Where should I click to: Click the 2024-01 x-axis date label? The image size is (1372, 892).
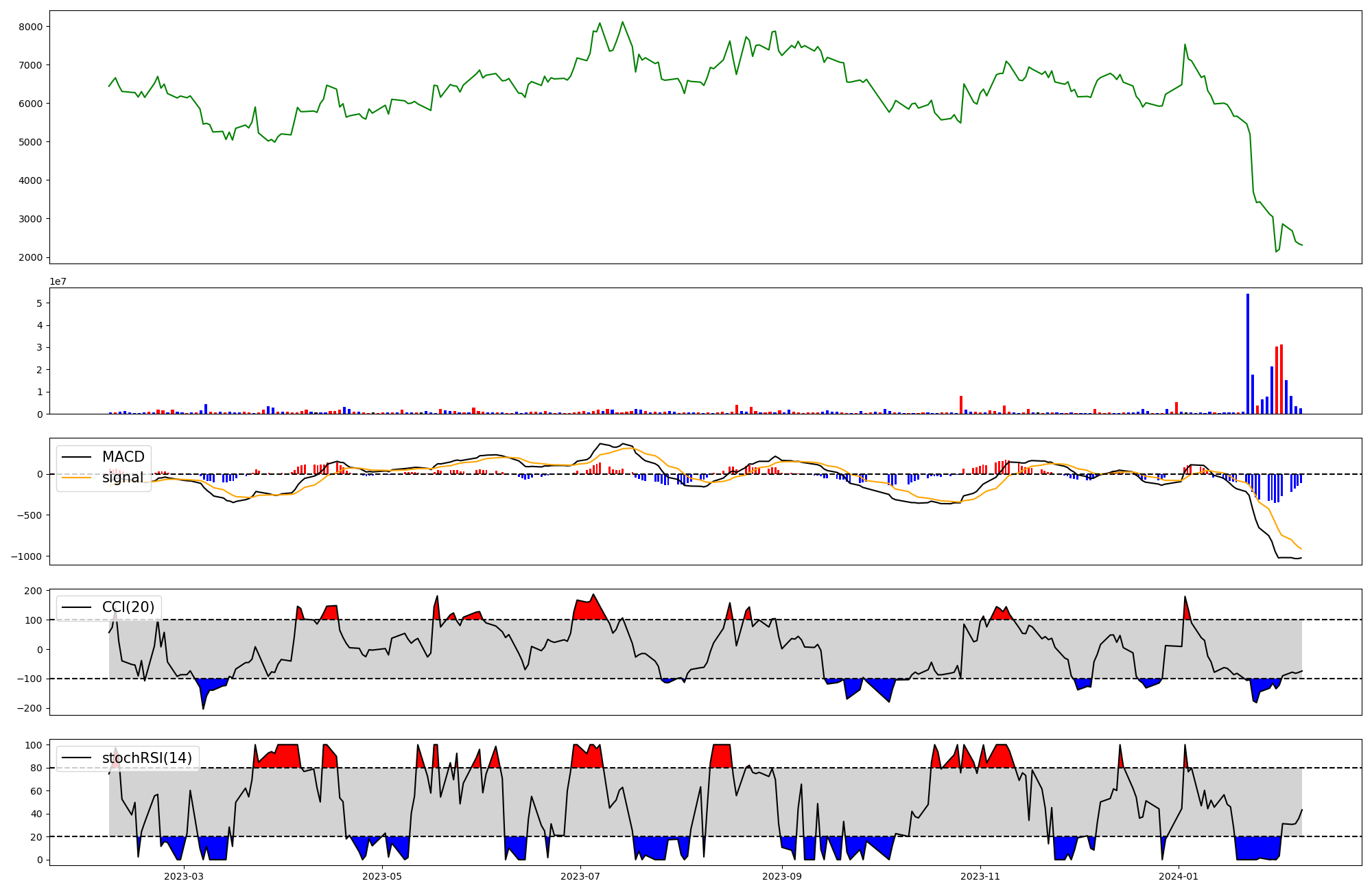tap(1179, 876)
